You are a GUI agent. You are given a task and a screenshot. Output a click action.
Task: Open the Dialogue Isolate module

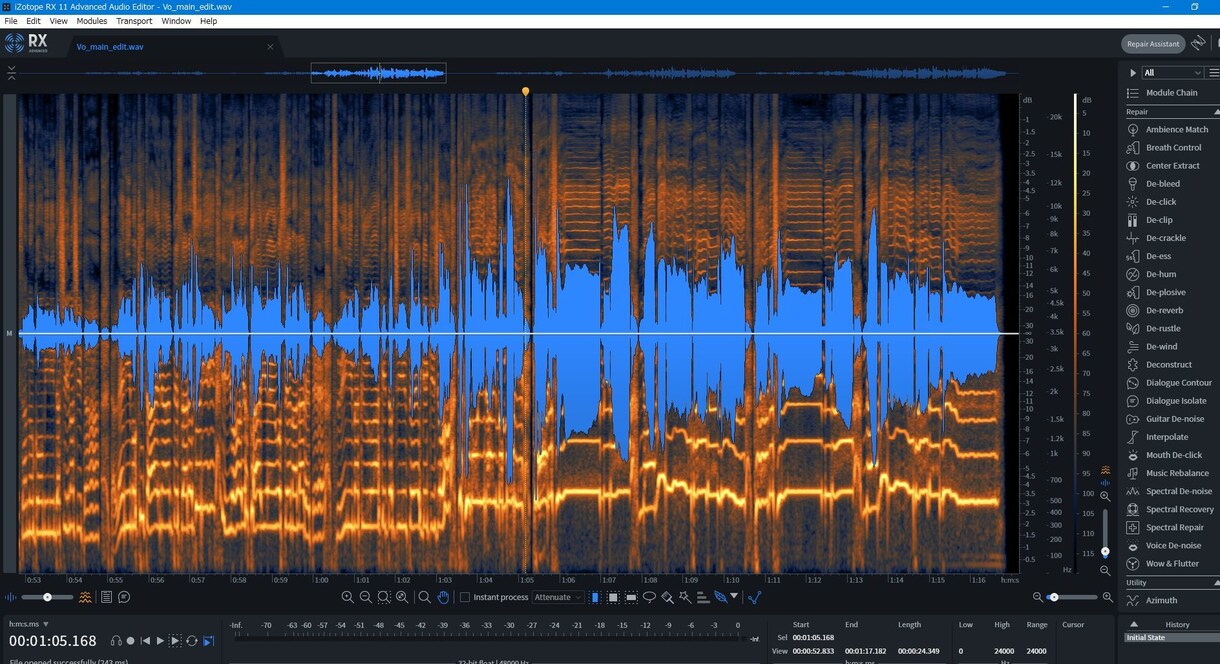[x=1175, y=401]
